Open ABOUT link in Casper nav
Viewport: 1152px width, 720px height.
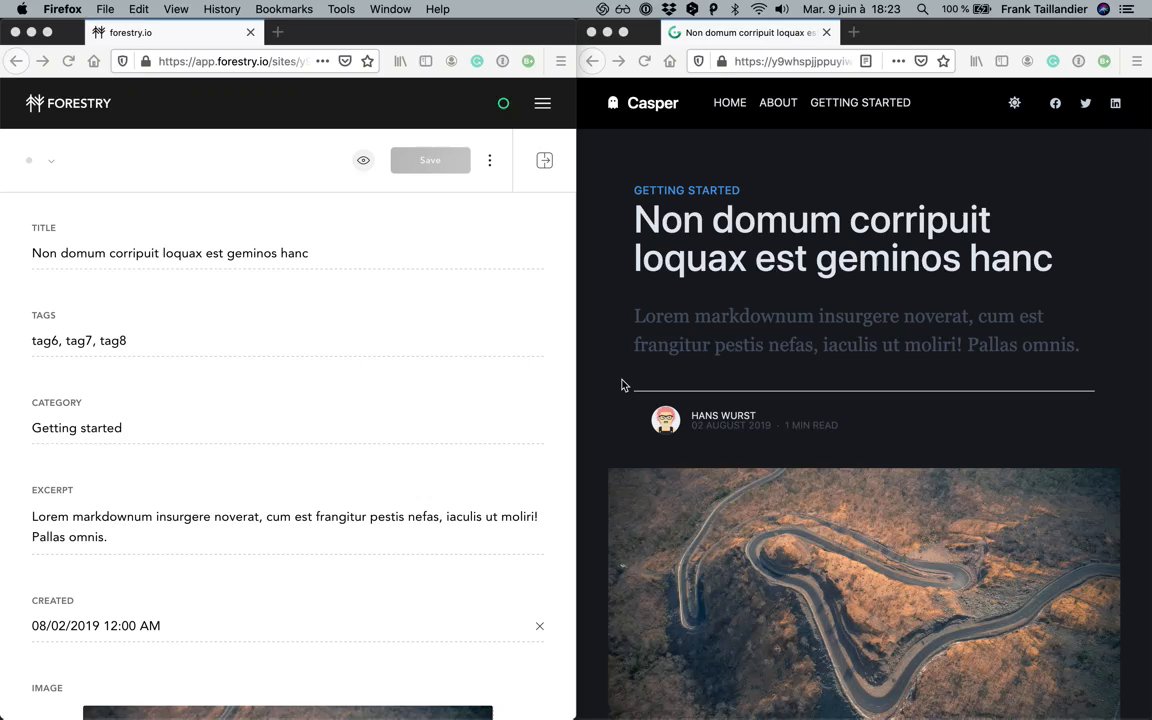pyautogui.click(x=778, y=103)
